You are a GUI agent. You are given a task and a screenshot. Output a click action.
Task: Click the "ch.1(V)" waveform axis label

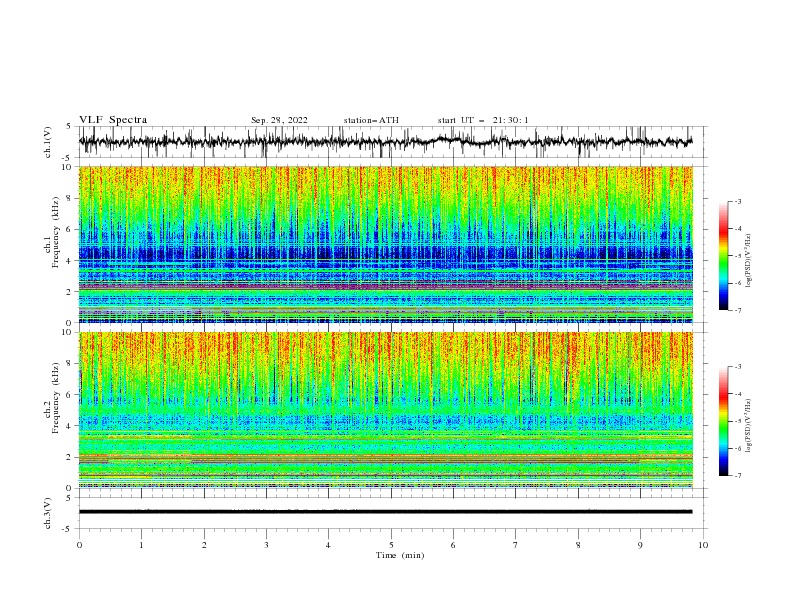point(48,142)
